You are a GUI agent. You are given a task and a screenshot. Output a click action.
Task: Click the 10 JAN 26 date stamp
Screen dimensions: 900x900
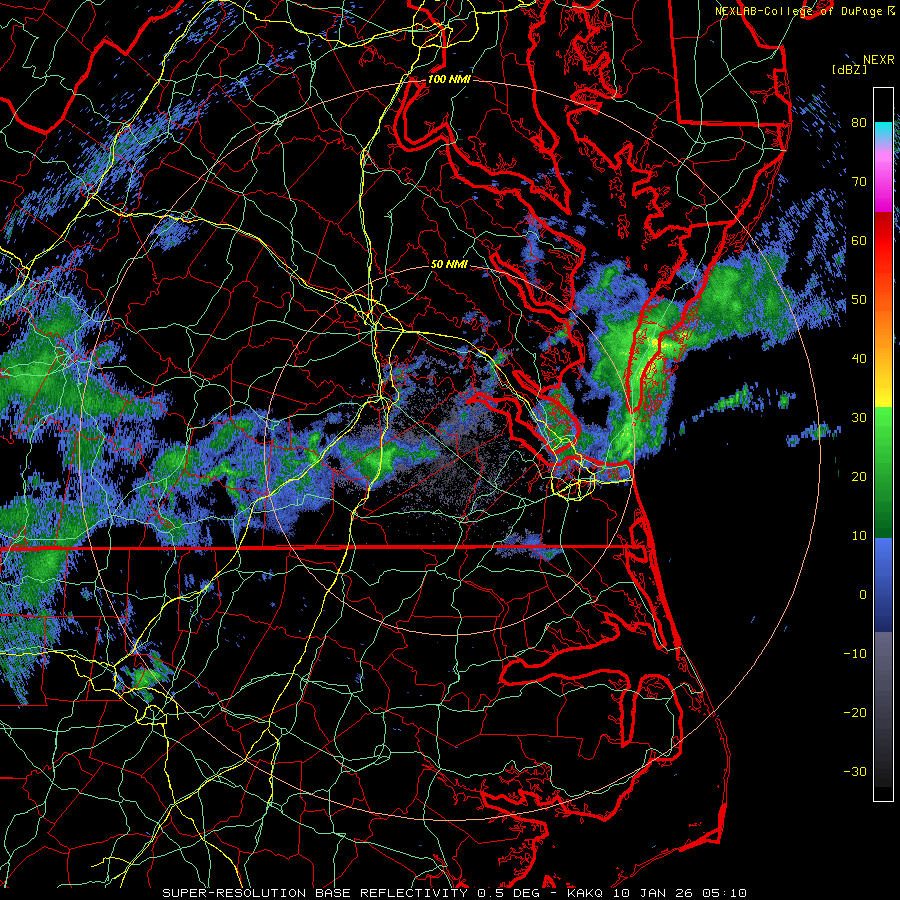tap(653, 893)
